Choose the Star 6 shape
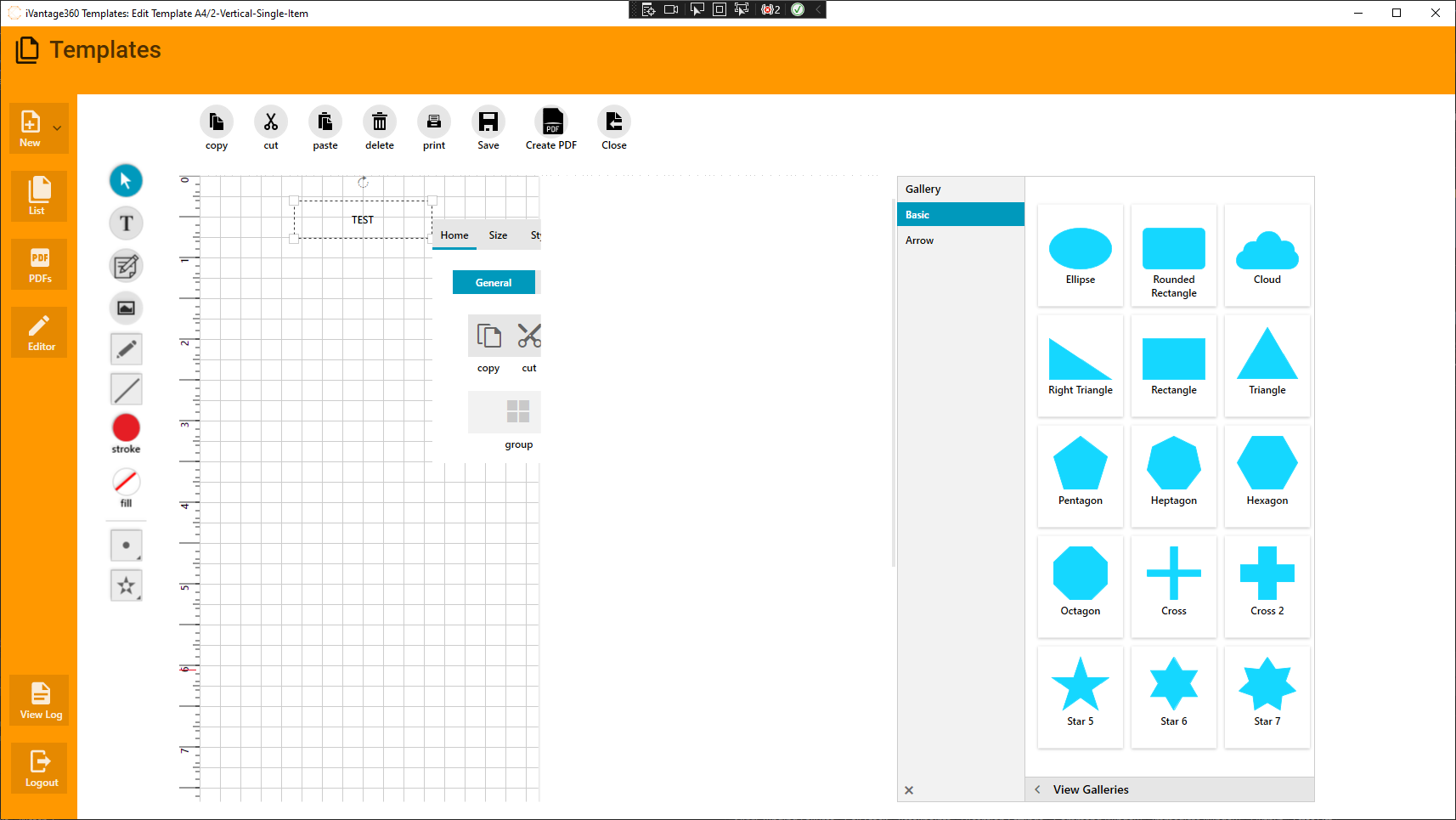This screenshot has width=1456, height=820. [1174, 697]
